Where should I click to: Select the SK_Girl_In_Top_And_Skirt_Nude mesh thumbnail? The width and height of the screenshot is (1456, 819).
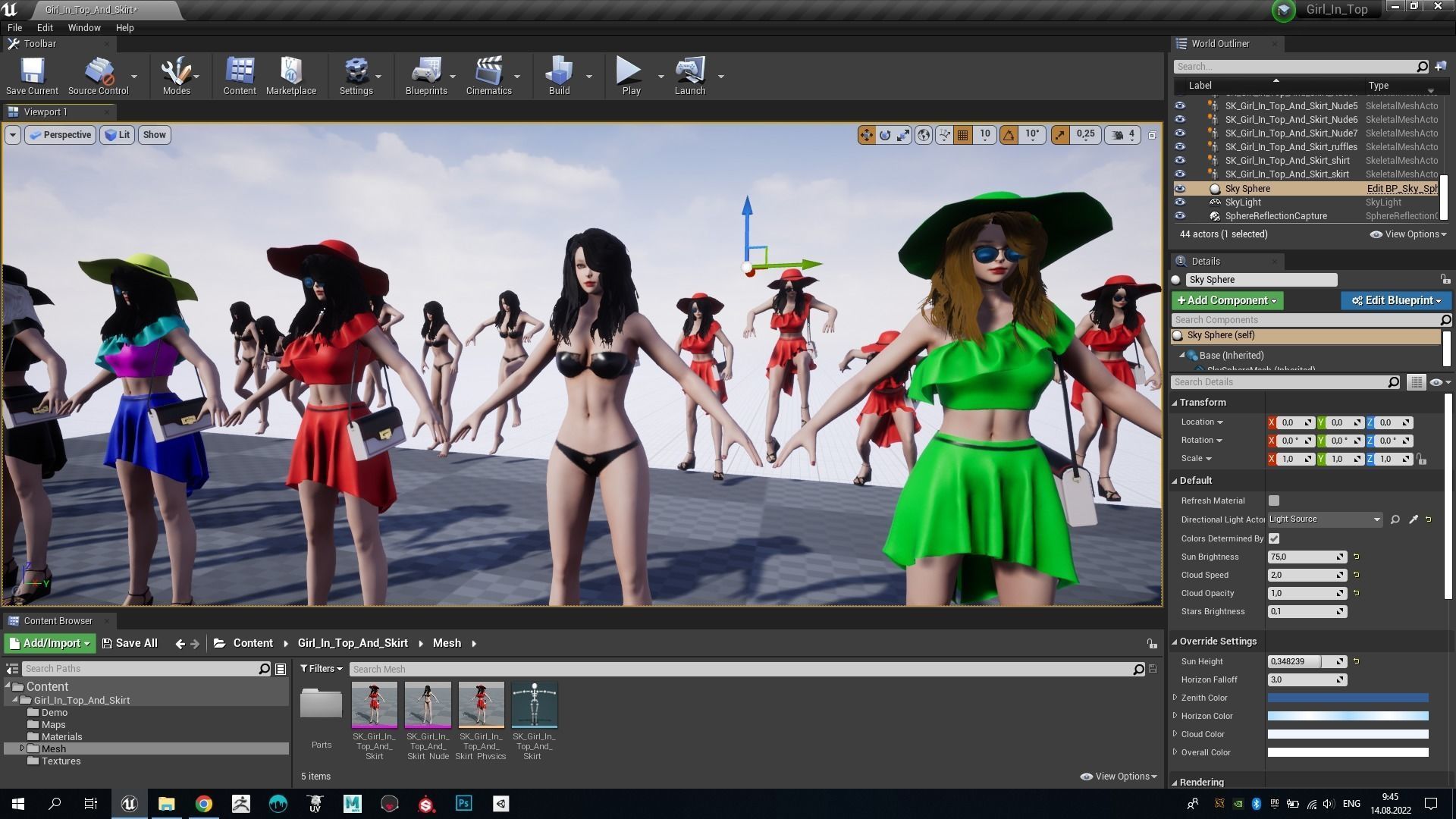coord(428,704)
